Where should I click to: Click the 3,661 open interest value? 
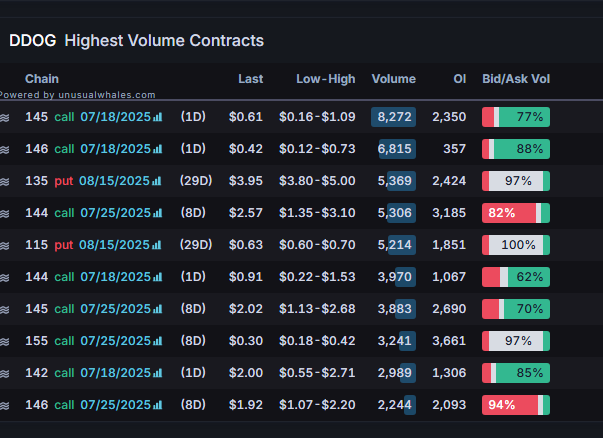tap(449, 341)
